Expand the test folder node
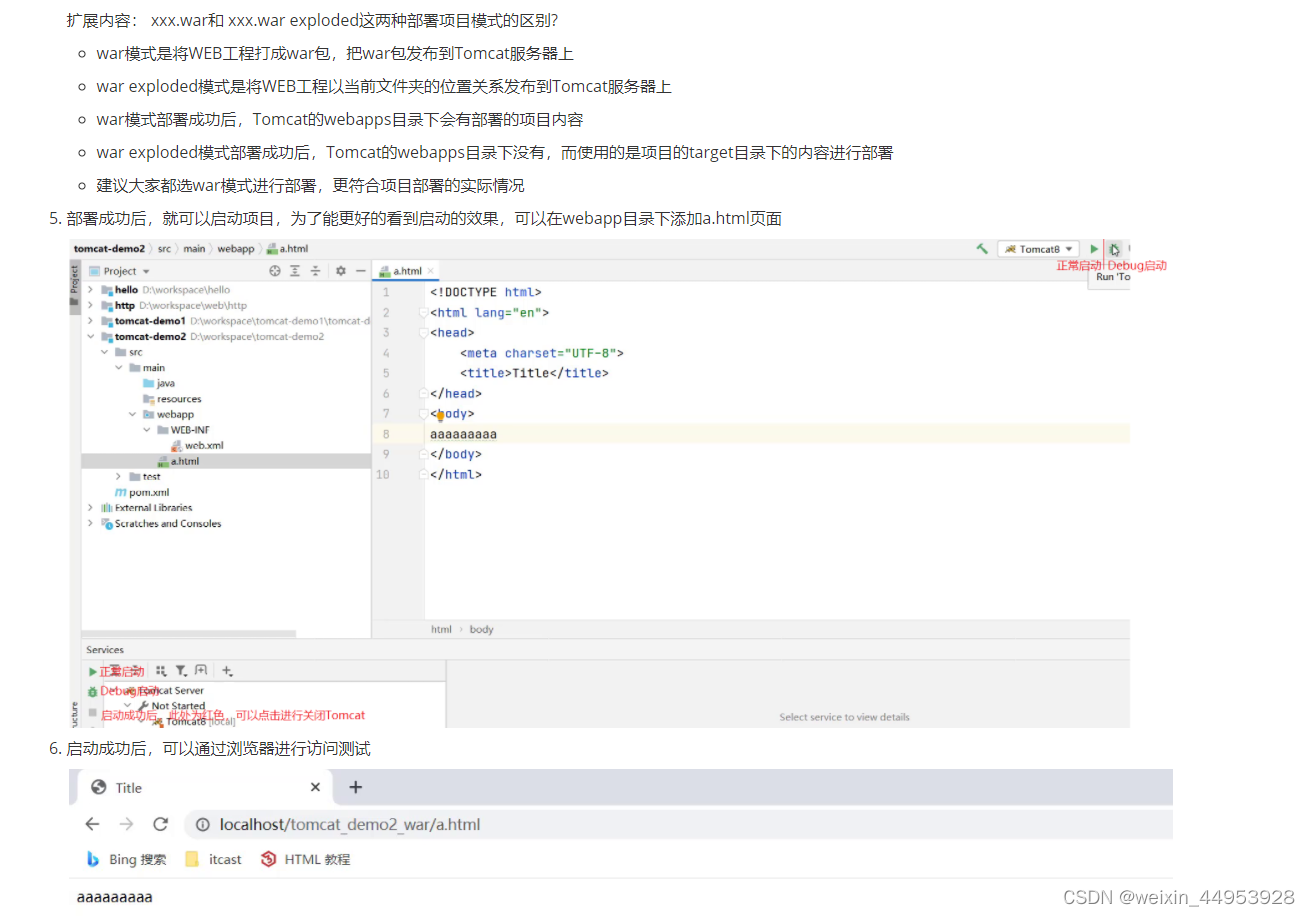Screen dimensions: 1310x916 tap(119, 477)
